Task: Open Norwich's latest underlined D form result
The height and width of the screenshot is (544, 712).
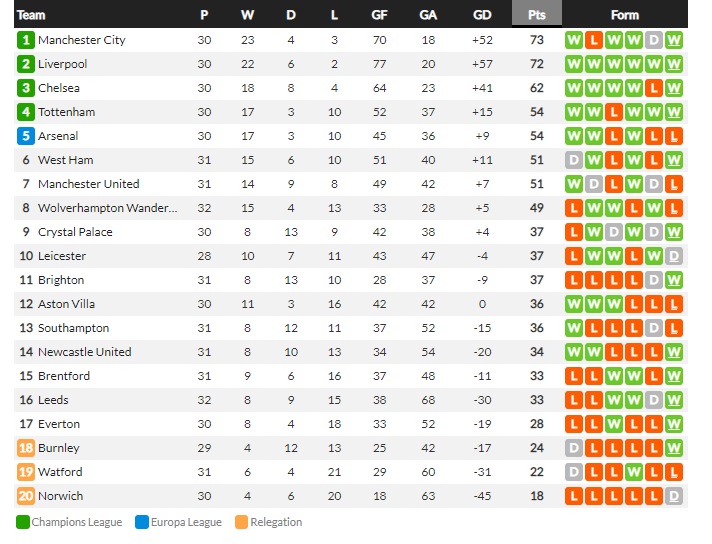Action: [x=674, y=496]
